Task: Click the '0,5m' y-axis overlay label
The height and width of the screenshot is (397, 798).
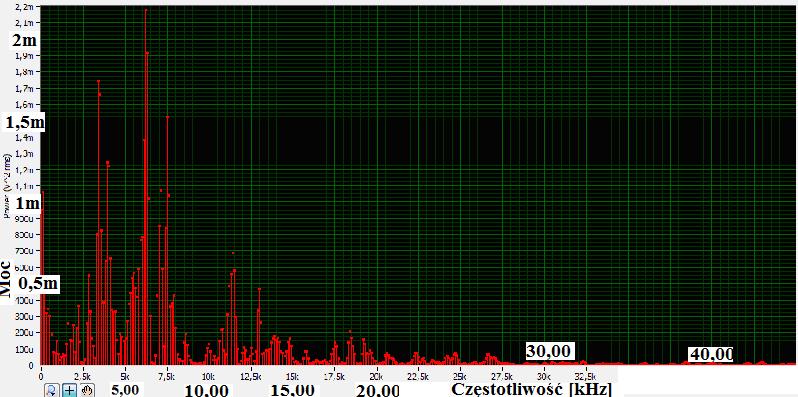Action: point(39,283)
